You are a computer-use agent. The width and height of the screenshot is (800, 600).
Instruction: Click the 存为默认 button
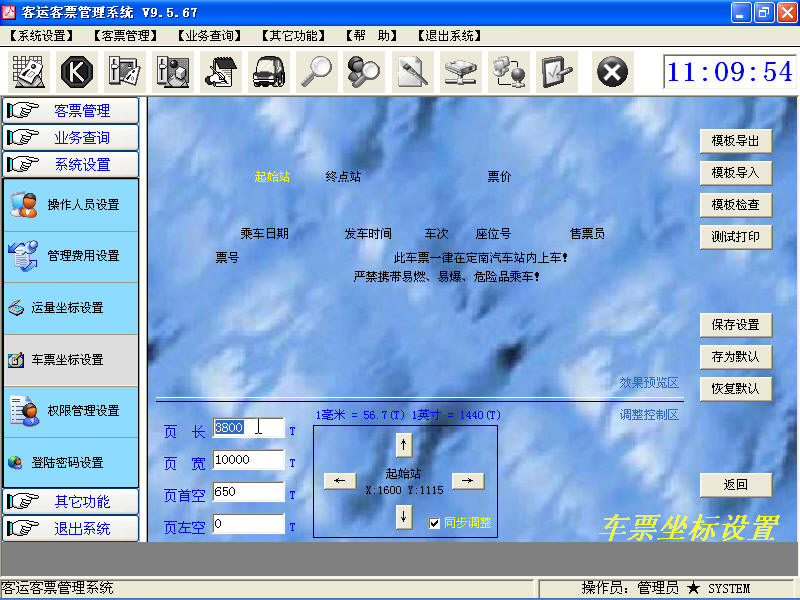(736, 357)
